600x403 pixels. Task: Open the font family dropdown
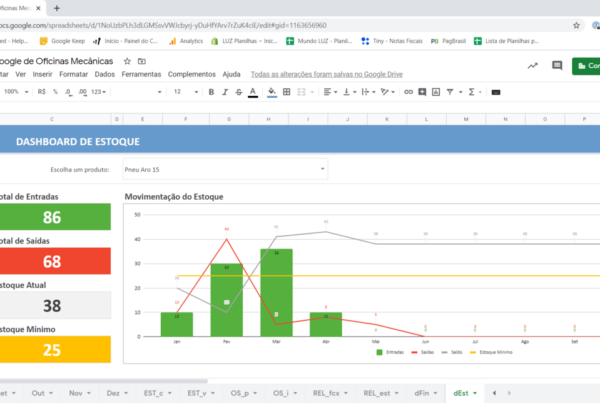138,92
